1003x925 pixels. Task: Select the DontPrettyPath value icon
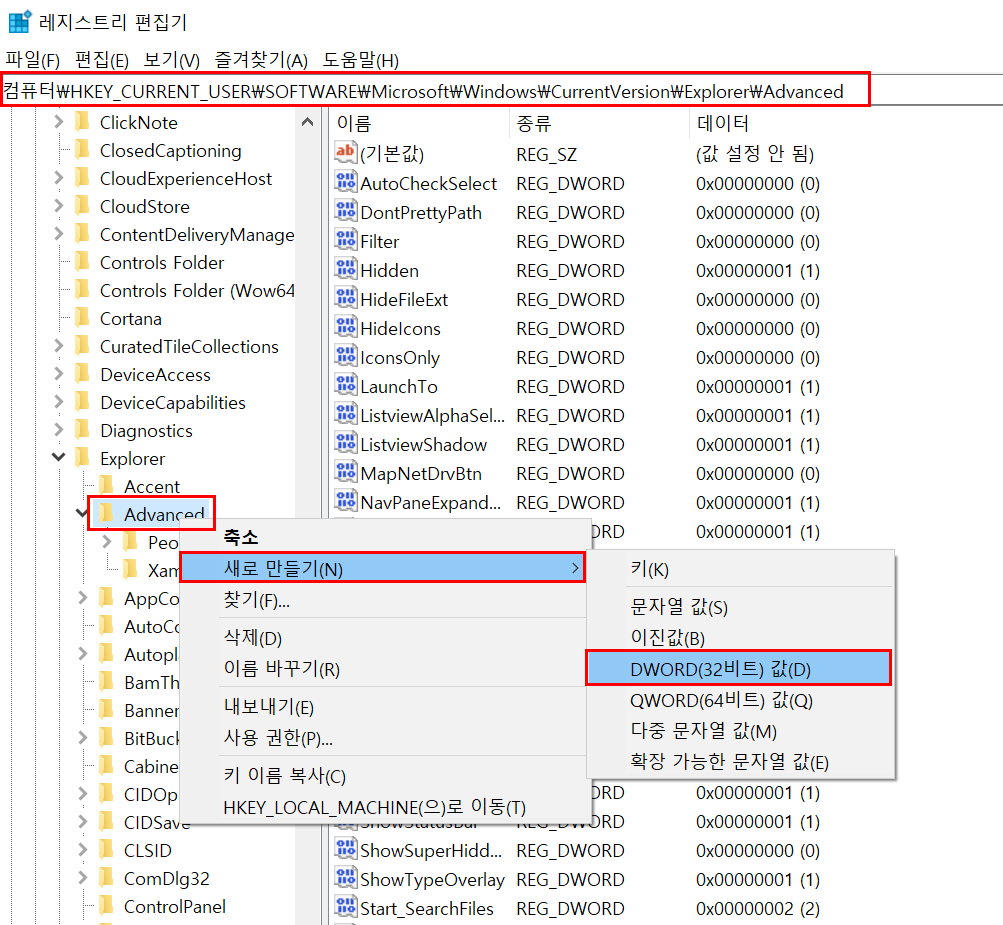tap(345, 211)
